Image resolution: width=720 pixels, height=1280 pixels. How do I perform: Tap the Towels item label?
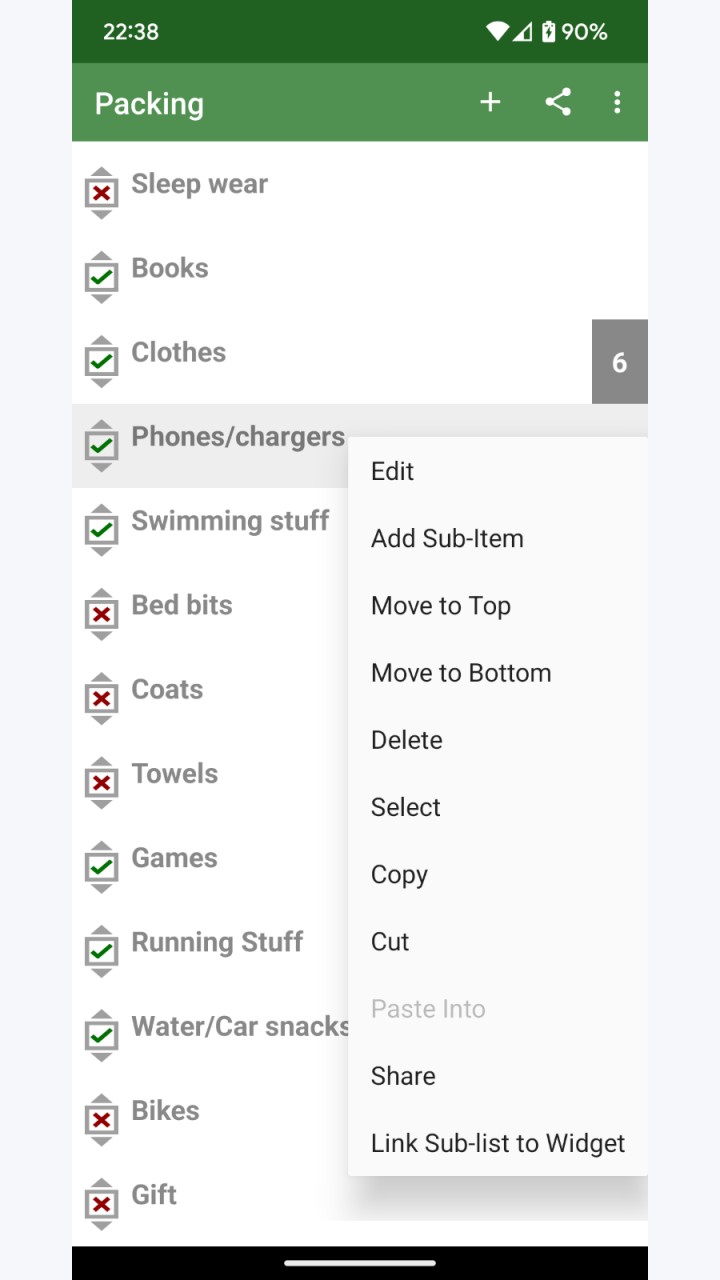[x=175, y=774]
